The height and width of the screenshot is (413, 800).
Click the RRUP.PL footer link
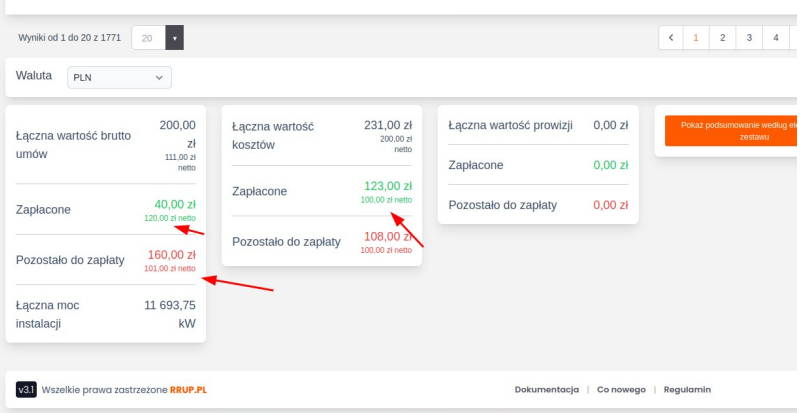[x=187, y=389]
